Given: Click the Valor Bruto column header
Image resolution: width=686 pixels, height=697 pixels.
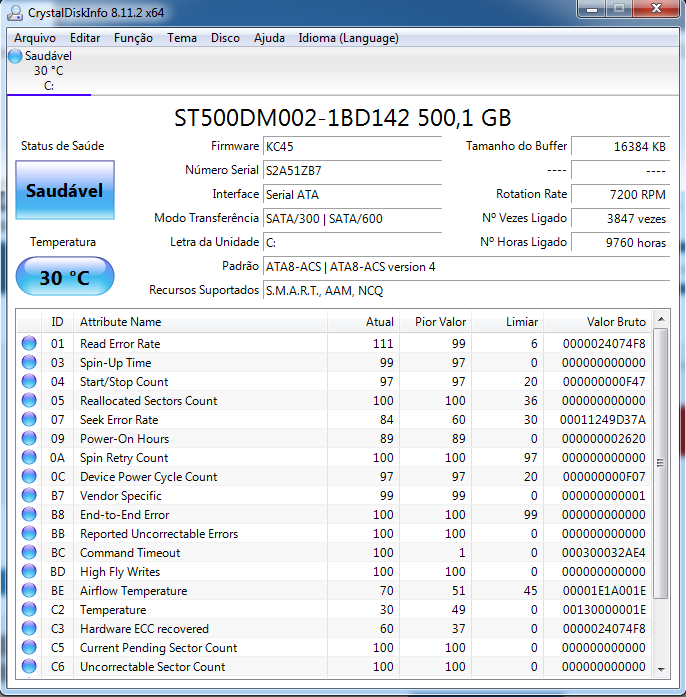Looking at the screenshot, I should coord(598,322).
